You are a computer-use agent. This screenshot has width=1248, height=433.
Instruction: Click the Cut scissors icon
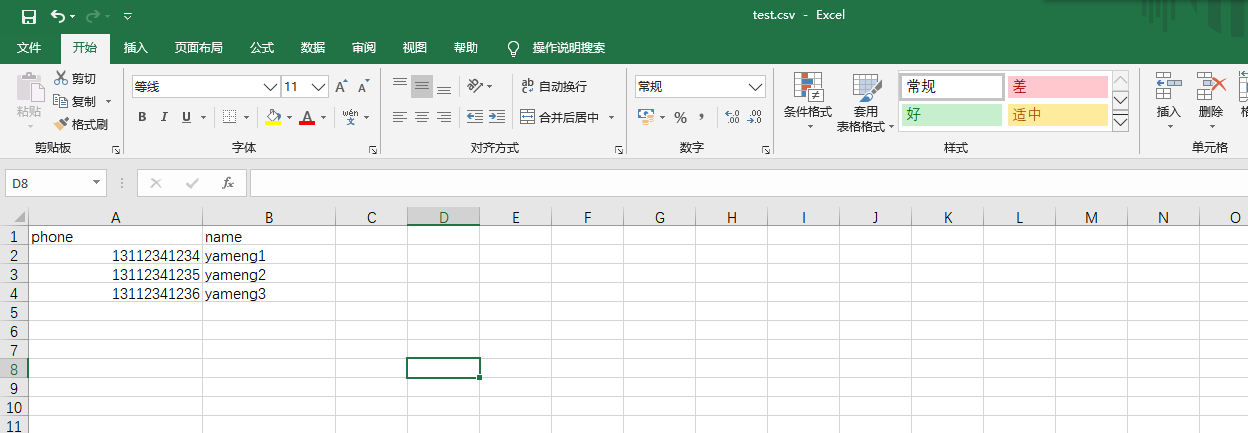[61, 78]
